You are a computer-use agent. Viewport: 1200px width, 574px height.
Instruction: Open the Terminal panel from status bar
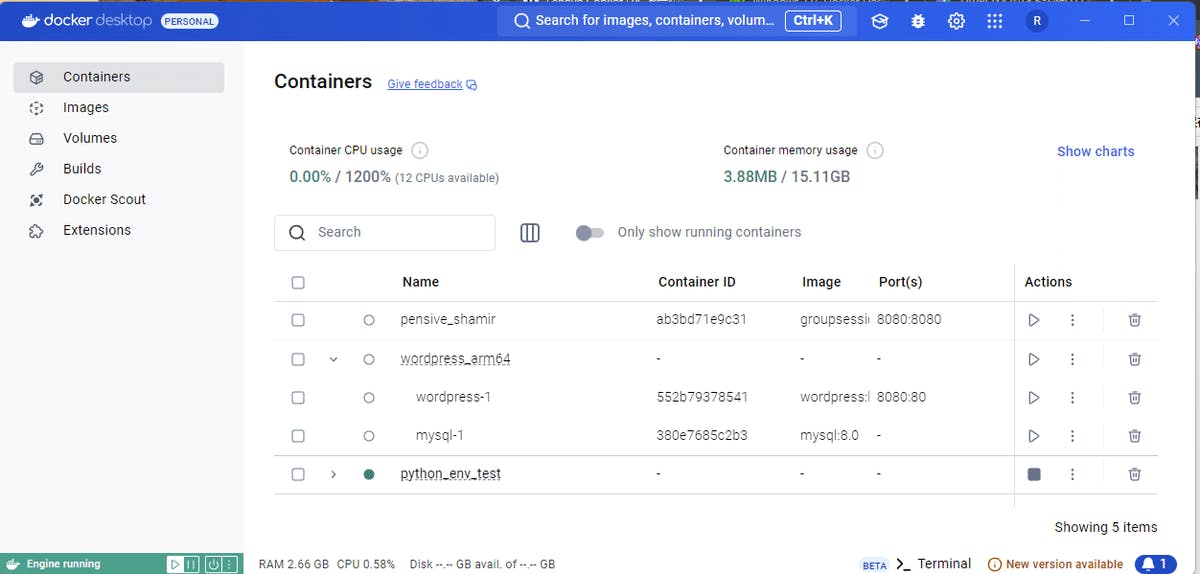click(x=934, y=564)
